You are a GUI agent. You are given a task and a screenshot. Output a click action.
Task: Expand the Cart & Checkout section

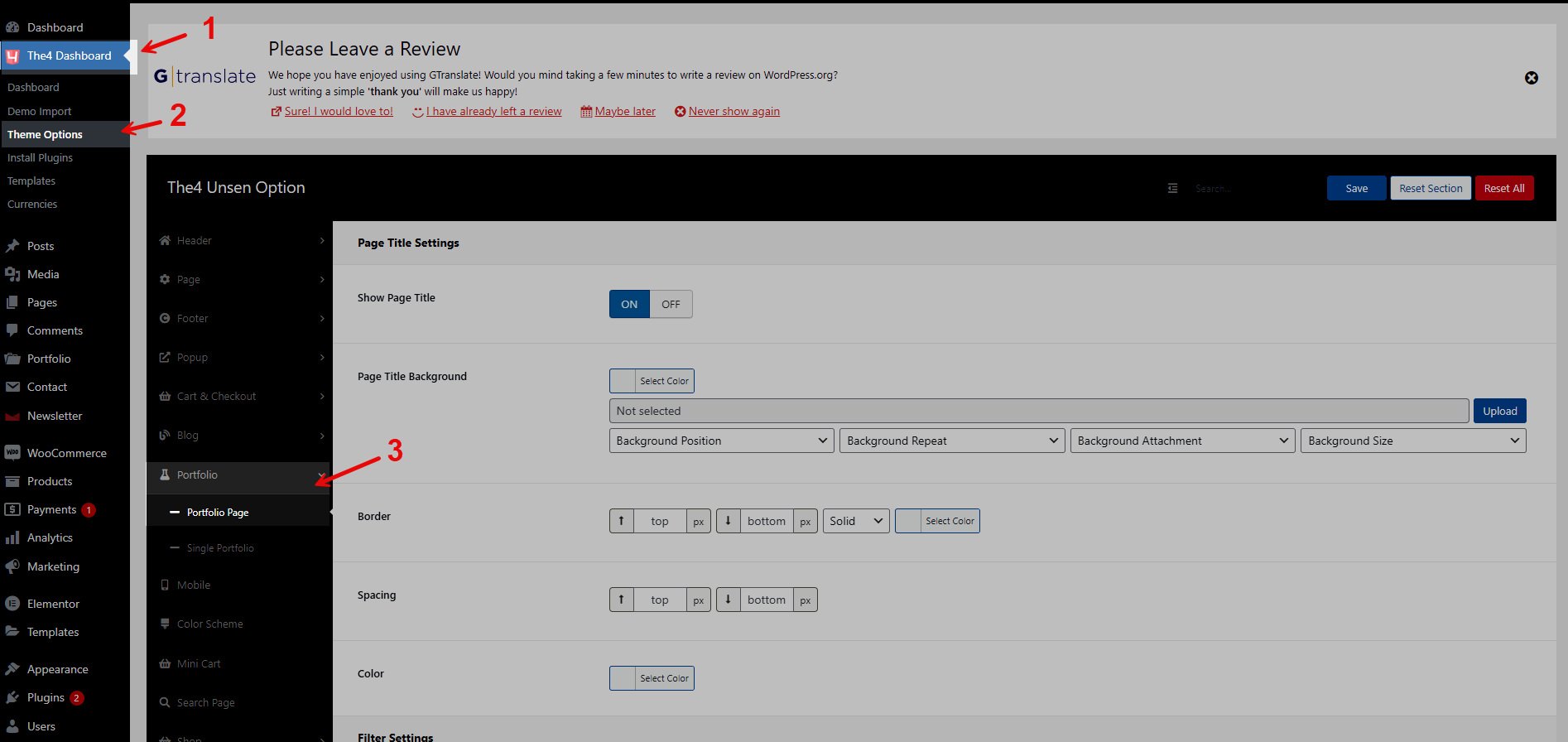[240, 396]
